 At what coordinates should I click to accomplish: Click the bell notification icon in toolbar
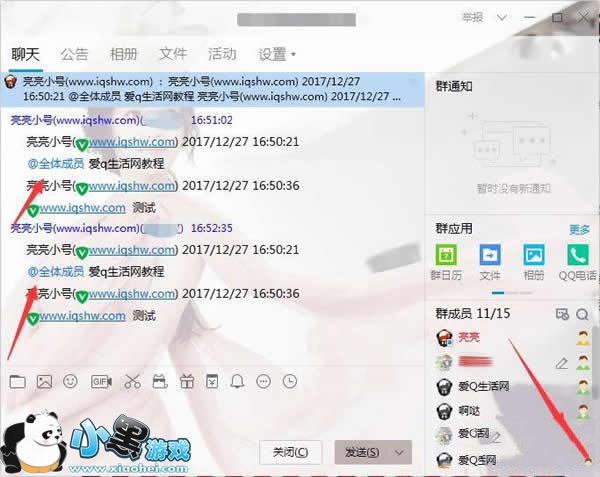[238, 381]
